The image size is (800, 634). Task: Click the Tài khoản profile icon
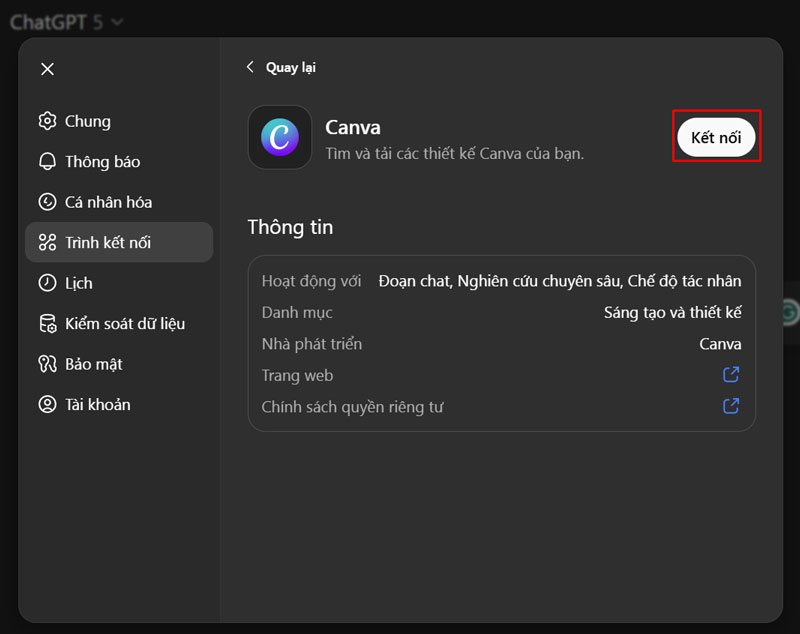click(47, 405)
